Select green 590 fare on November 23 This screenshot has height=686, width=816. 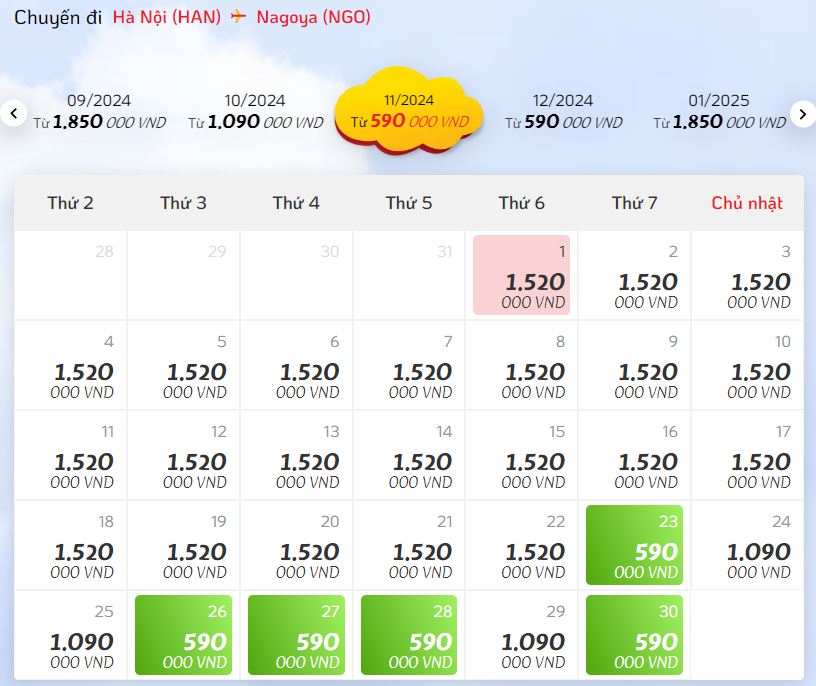click(634, 545)
